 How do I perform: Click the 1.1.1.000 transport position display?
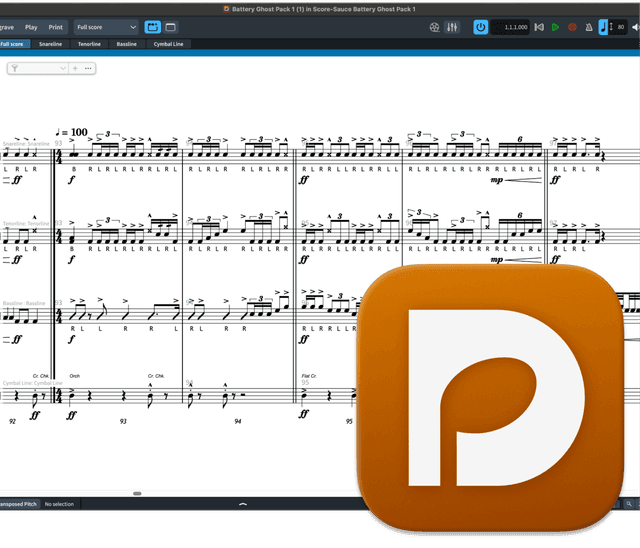pyautogui.click(x=510, y=27)
